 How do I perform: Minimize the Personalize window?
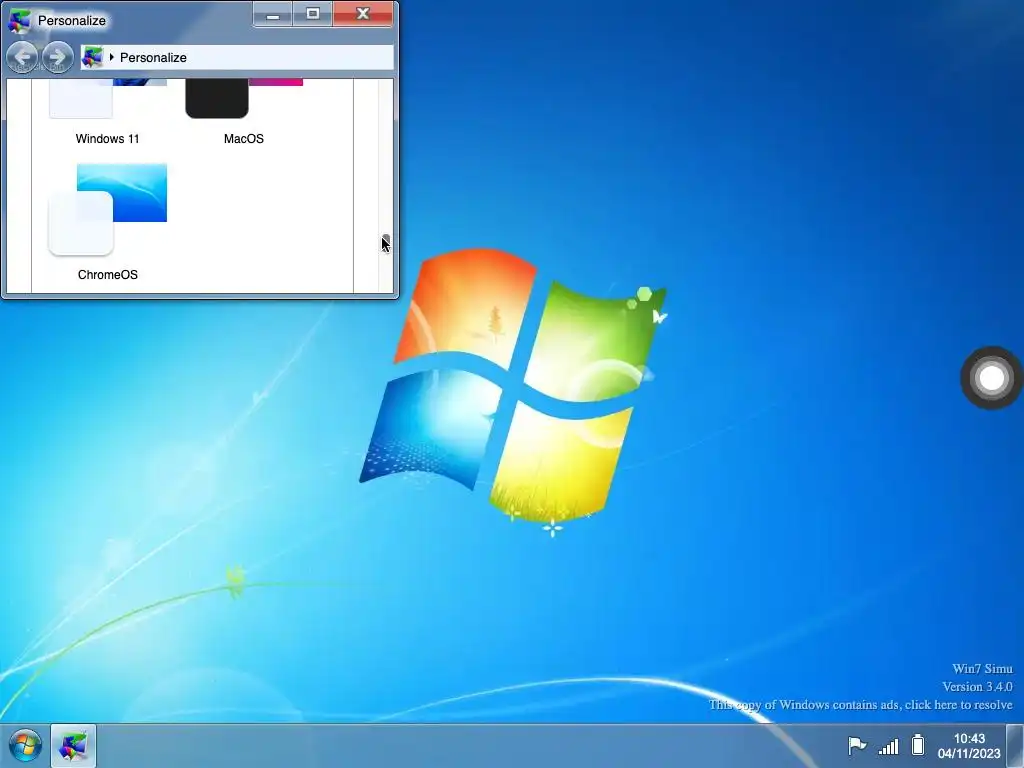[273, 14]
